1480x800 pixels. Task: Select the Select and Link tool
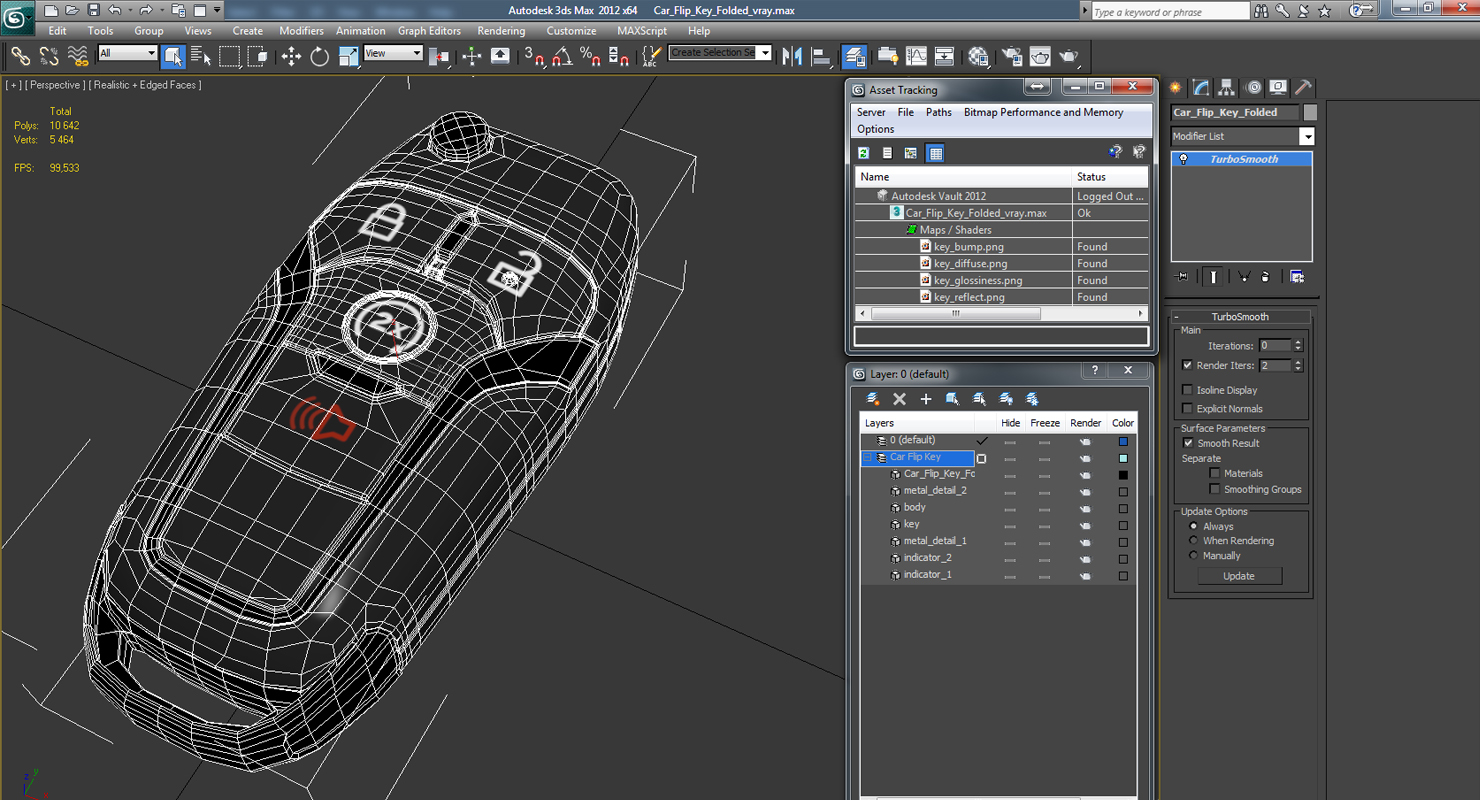pyautogui.click(x=20, y=56)
